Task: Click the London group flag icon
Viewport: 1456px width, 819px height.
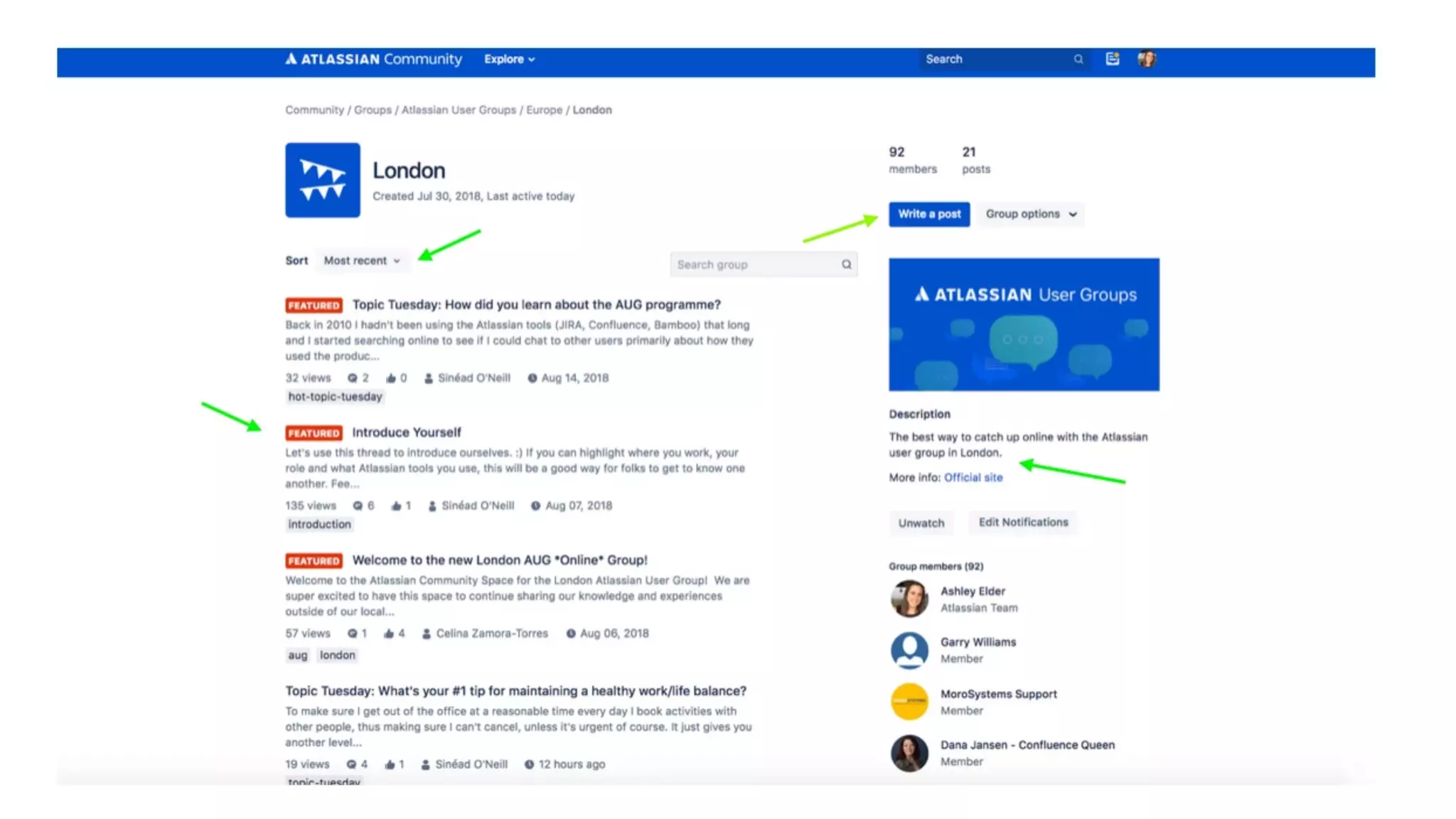Action: click(x=323, y=180)
